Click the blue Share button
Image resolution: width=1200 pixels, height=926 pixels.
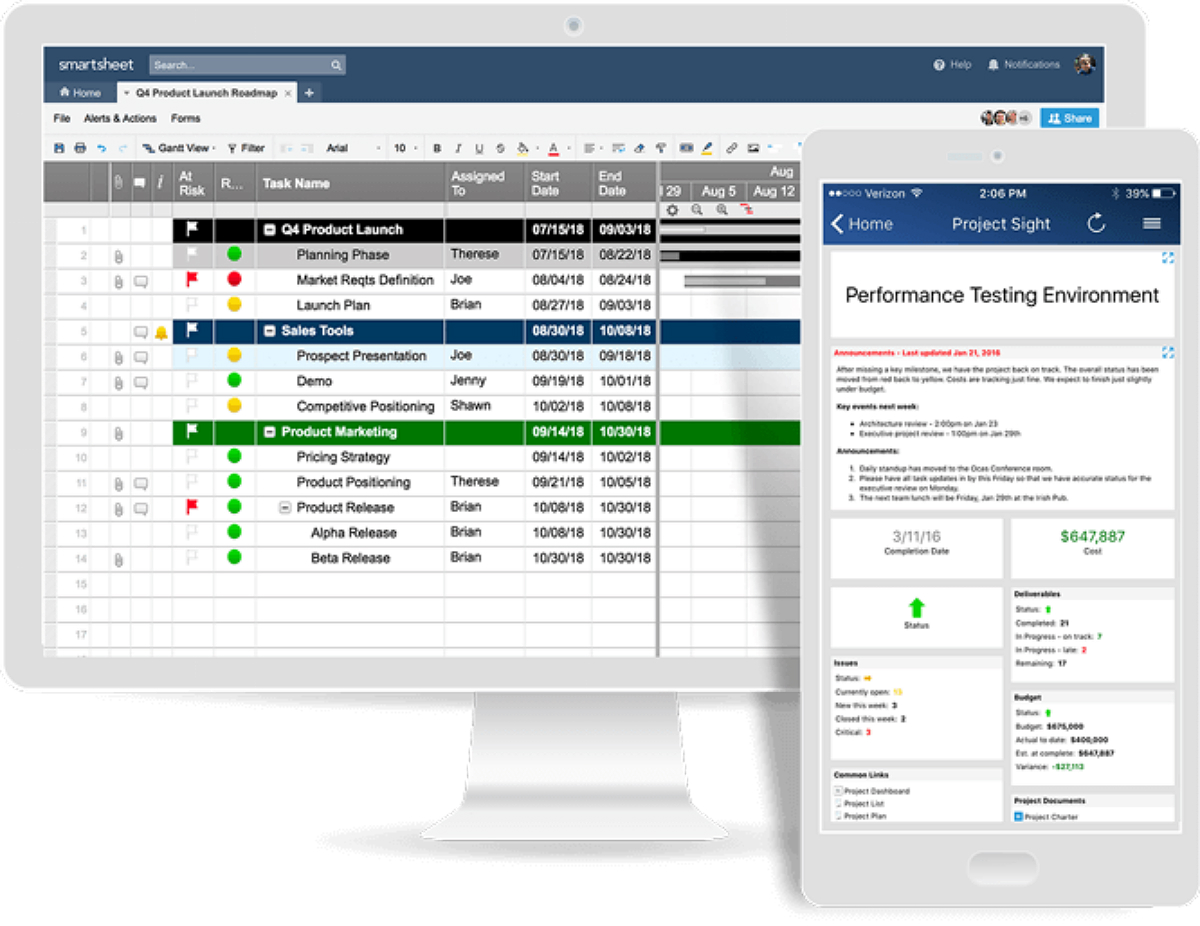coord(1069,118)
